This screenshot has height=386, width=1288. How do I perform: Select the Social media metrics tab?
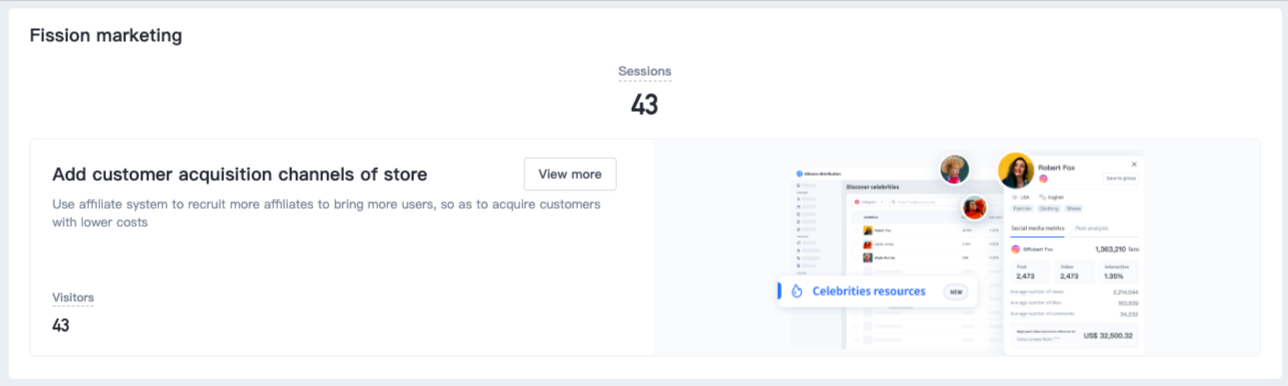[1038, 228]
